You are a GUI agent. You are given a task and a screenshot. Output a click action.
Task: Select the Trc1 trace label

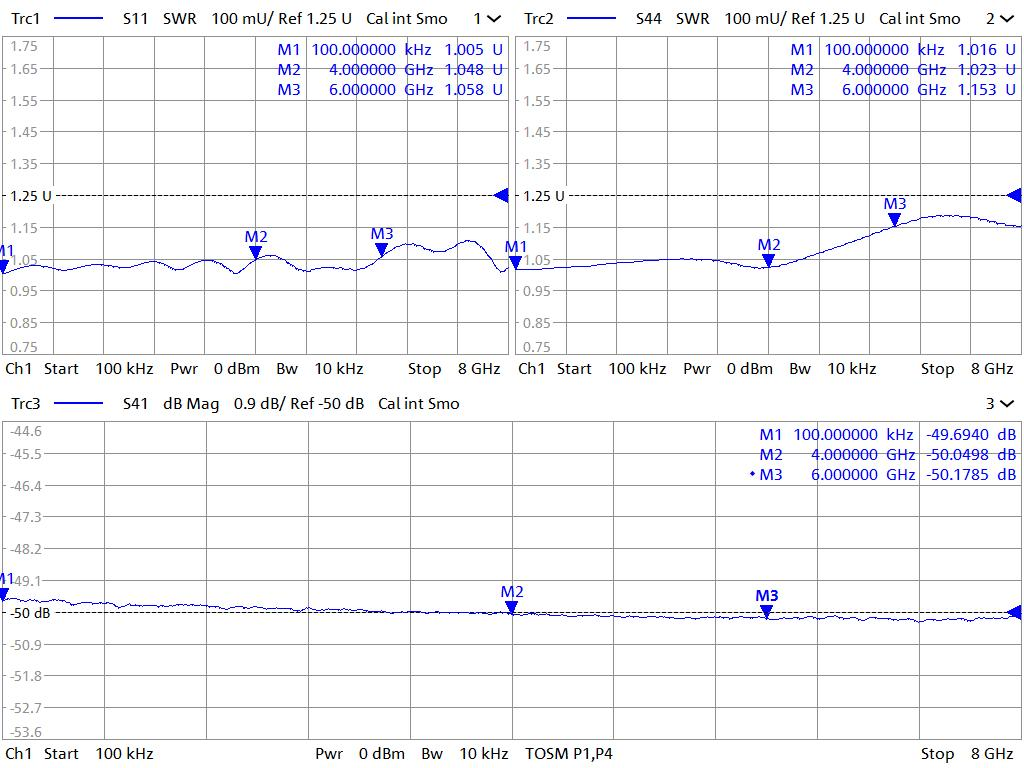tap(26, 19)
